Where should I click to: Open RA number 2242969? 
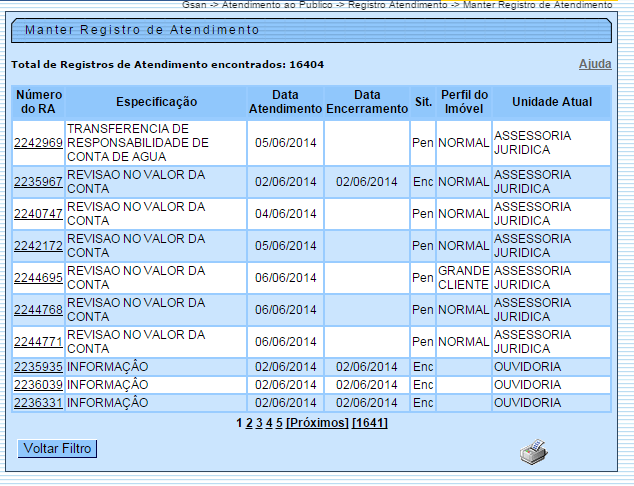coord(38,143)
